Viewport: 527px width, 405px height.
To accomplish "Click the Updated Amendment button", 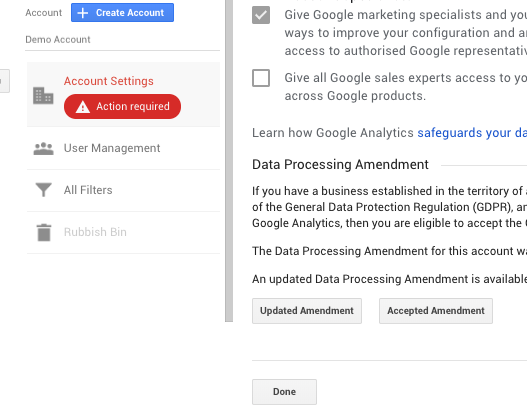I will 307,311.
